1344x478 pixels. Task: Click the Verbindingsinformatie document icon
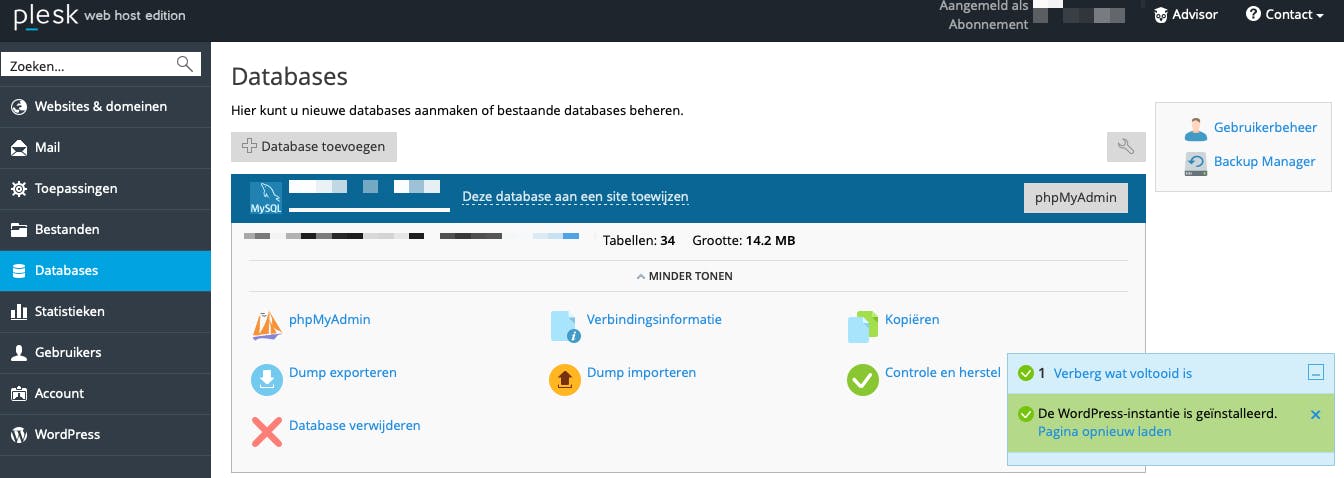[x=564, y=326]
